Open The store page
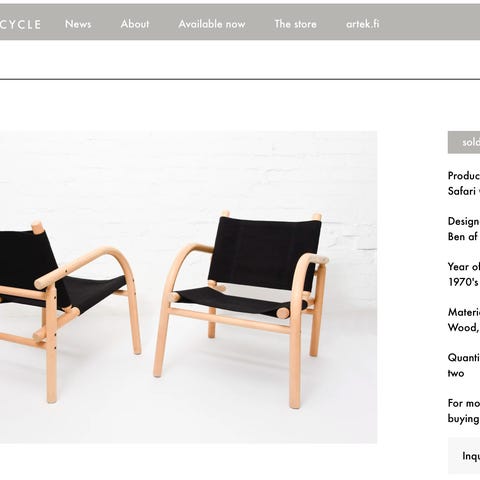 (295, 24)
